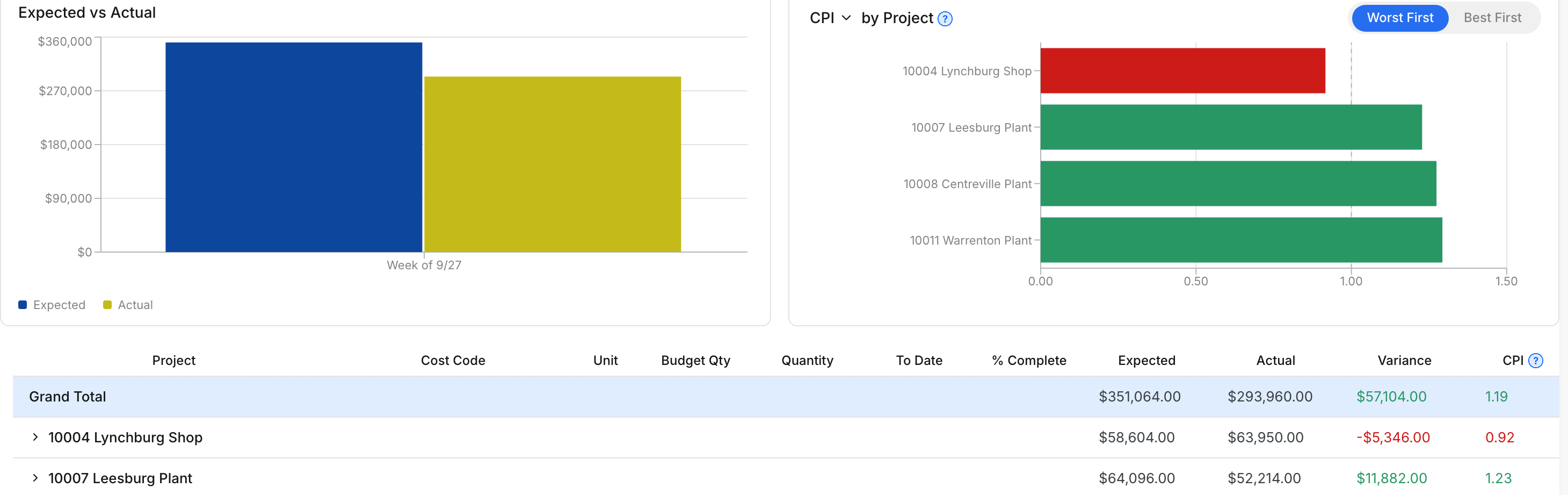Image resolution: width=1568 pixels, height=495 pixels.
Task: Toggle Actual series in legend
Action: pos(128,305)
